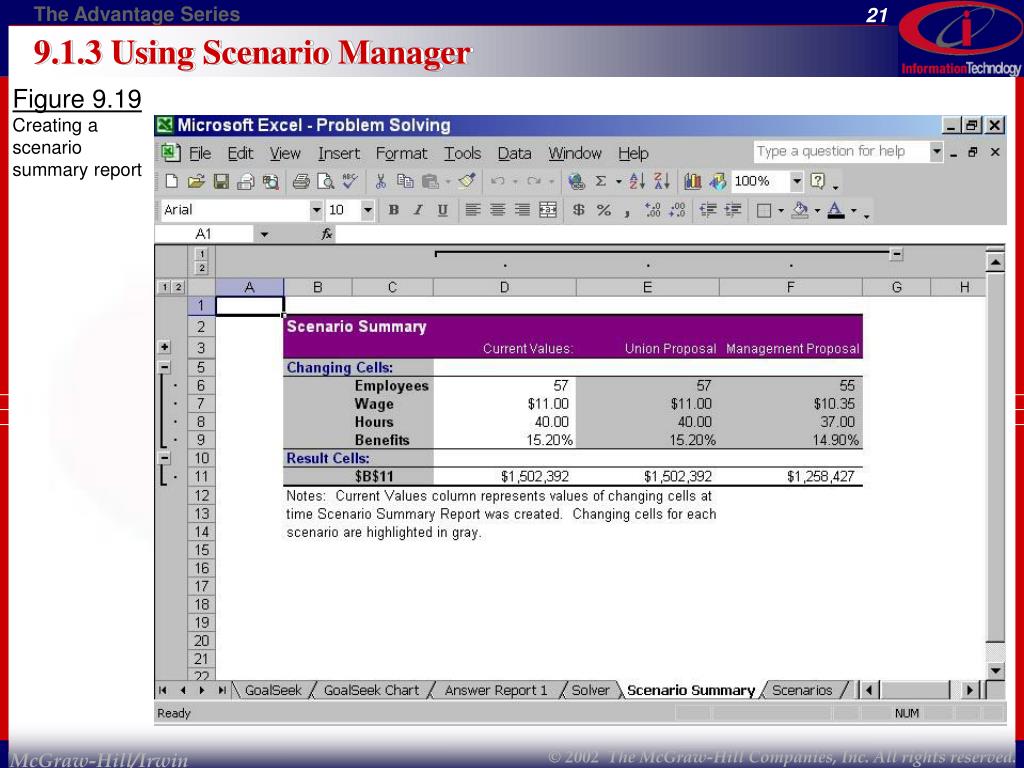Viewport: 1024px width, 768px height.
Task: Show row outline level 2 beside column A
Action: click(x=178, y=287)
